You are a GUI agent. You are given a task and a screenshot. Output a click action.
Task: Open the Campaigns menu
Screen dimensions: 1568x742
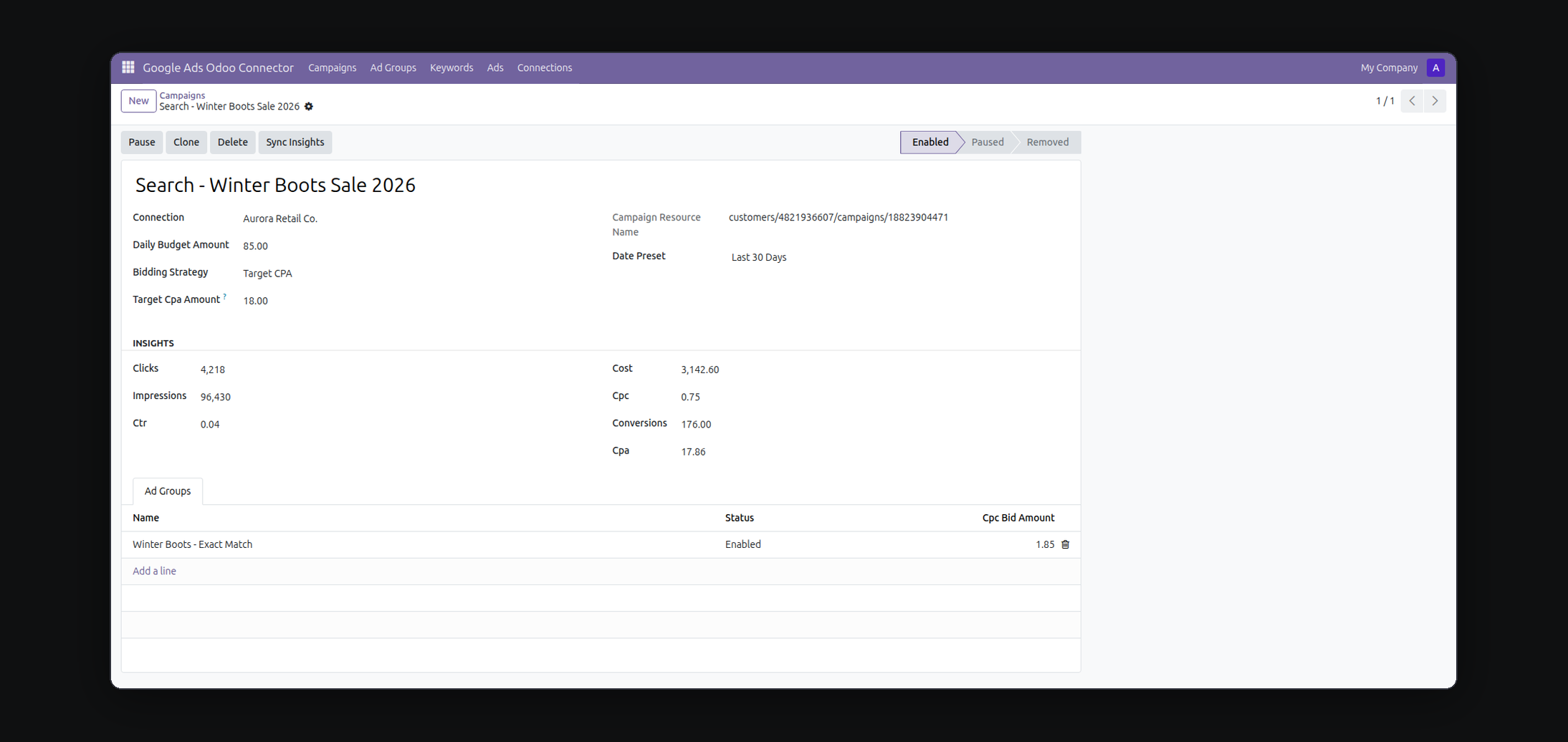tap(332, 67)
